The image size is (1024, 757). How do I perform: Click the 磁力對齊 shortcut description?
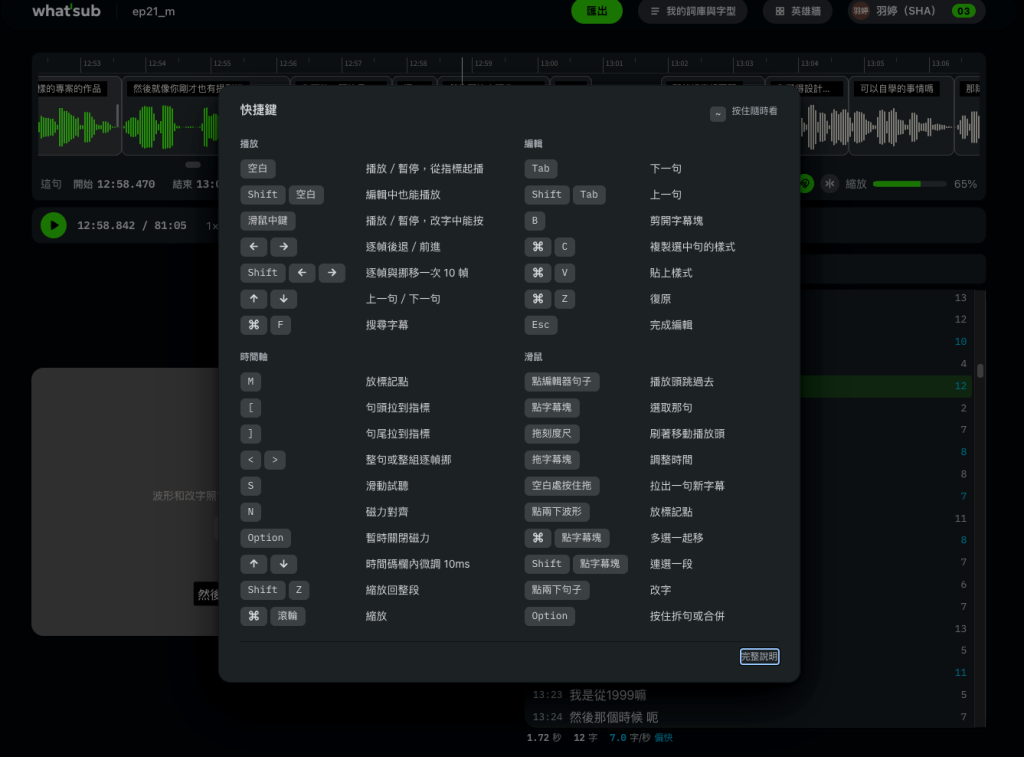(387, 512)
